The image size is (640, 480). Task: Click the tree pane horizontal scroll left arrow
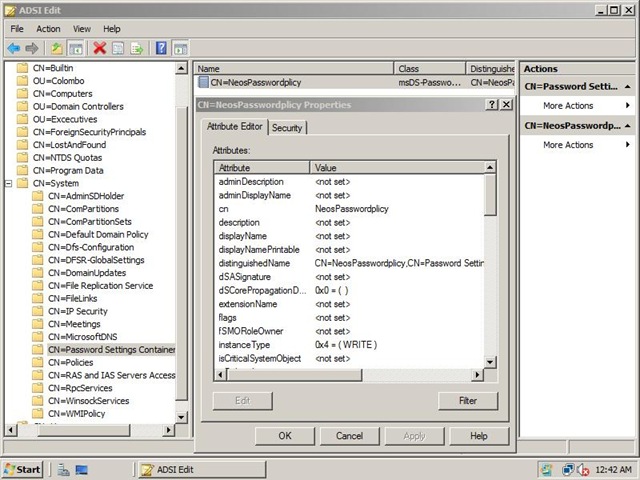pyautogui.click(x=11, y=430)
